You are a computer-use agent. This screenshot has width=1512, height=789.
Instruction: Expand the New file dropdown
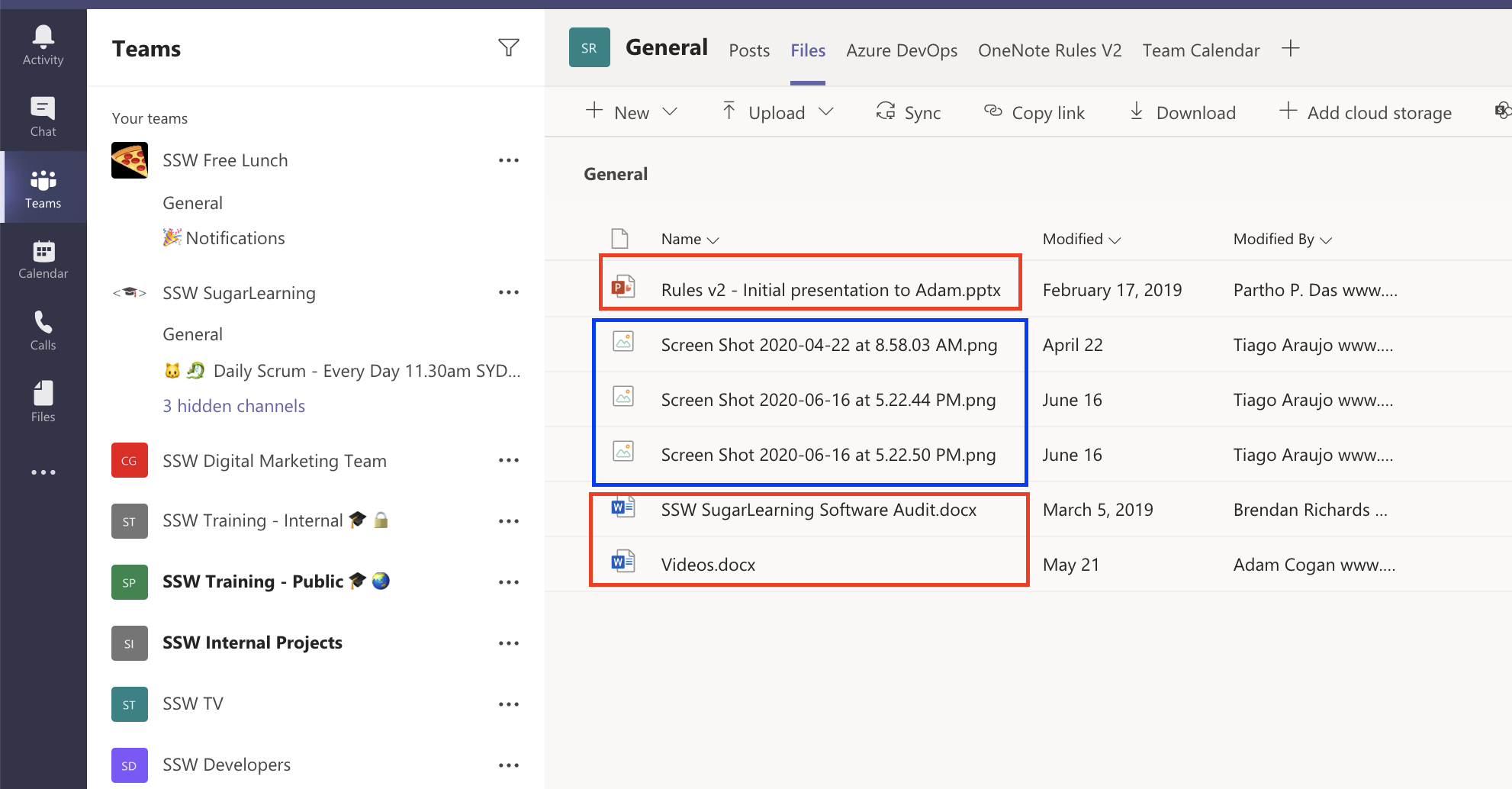(x=671, y=111)
